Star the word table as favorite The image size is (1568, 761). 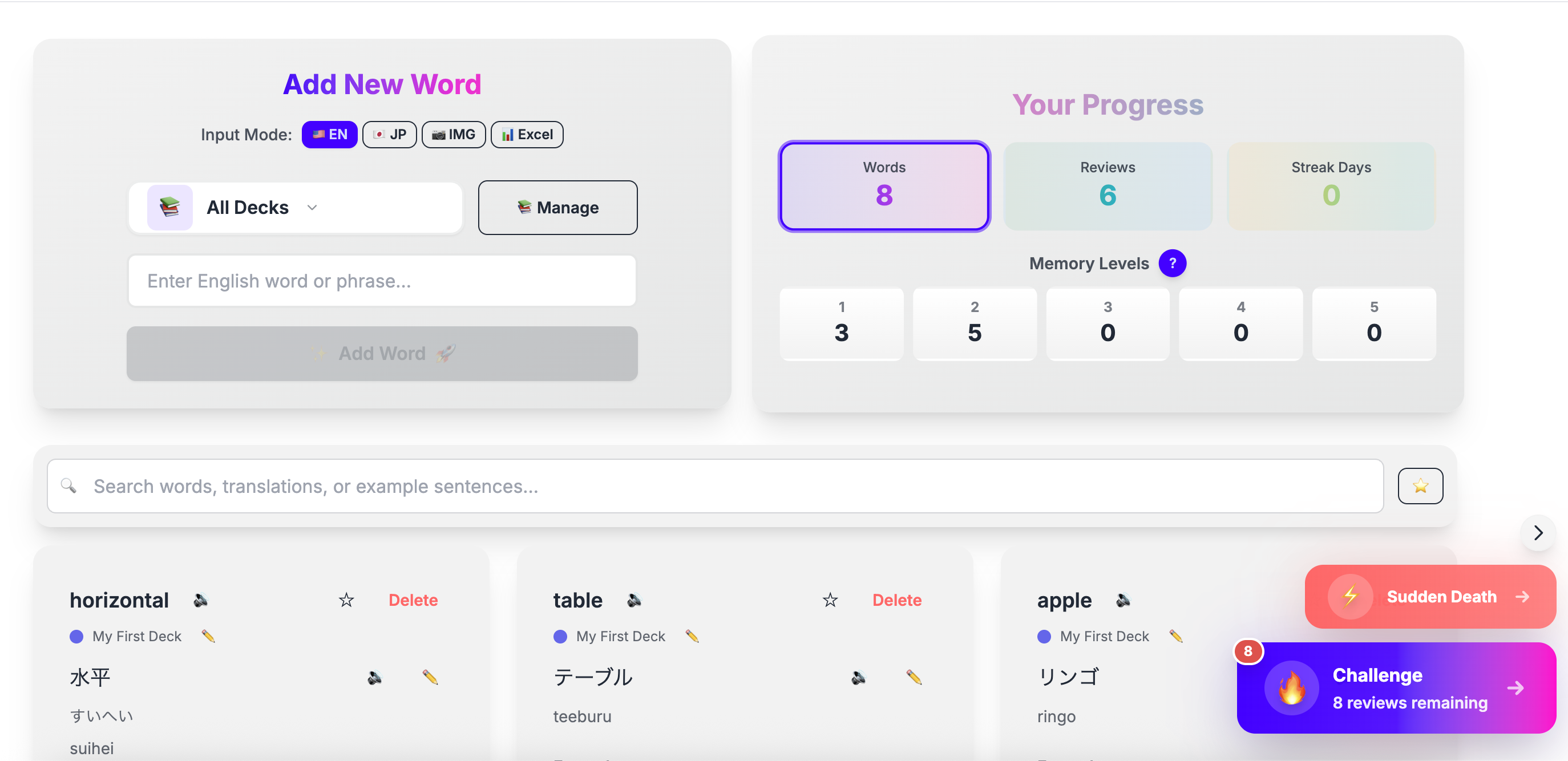tap(830, 600)
